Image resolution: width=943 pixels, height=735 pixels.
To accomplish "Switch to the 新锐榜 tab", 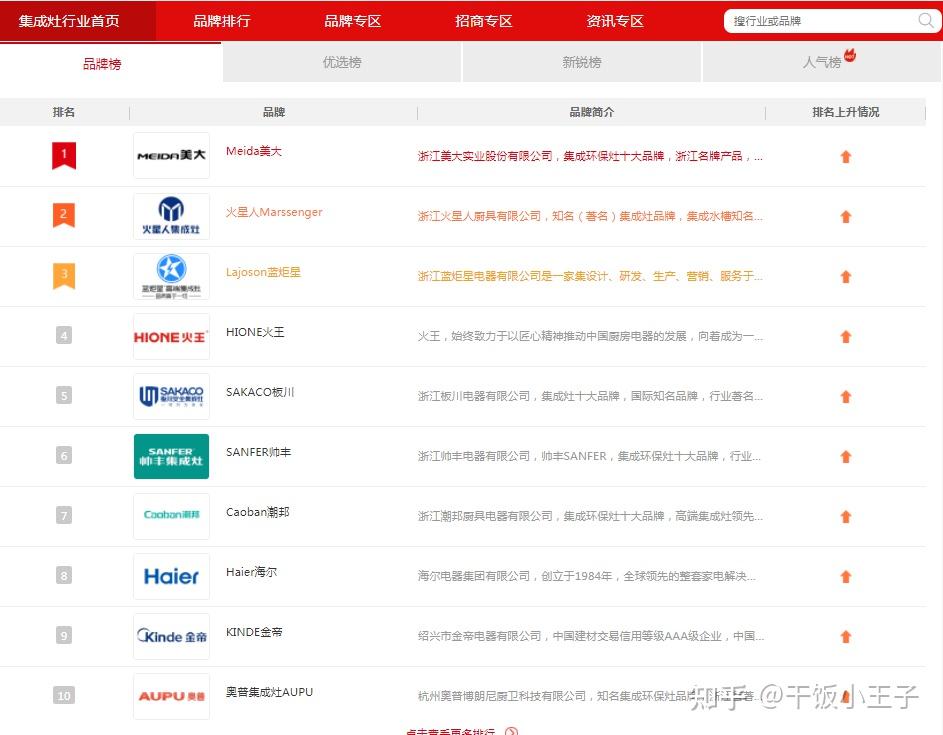I will [x=582, y=62].
